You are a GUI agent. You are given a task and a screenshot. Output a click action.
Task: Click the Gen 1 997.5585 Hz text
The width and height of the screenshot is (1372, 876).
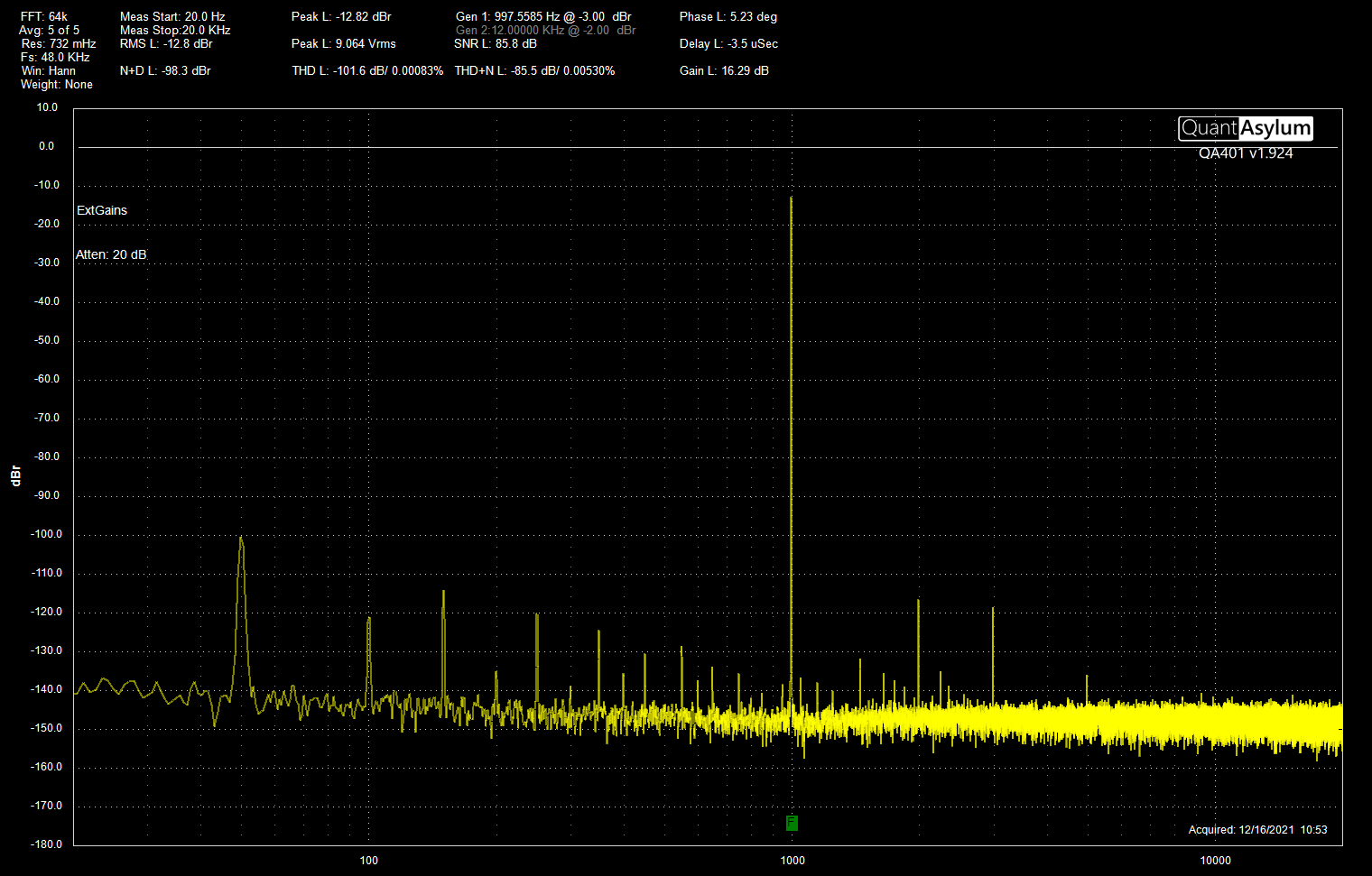543,16
